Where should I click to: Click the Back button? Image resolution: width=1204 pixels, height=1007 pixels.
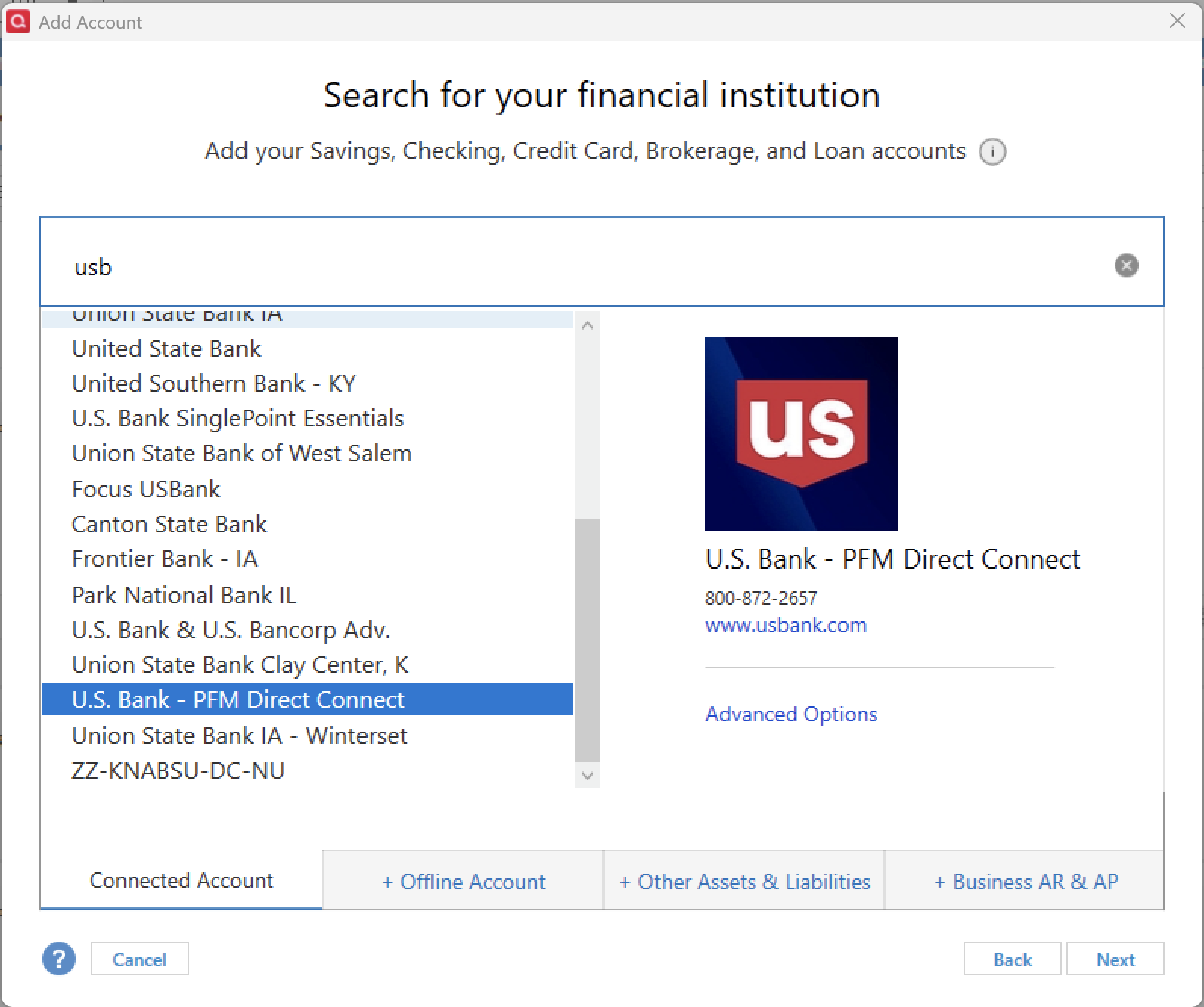pyautogui.click(x=1012, y=959)
